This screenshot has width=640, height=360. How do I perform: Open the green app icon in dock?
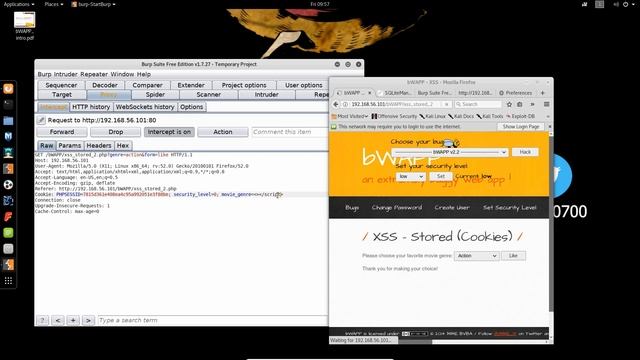tap(8, 233)
